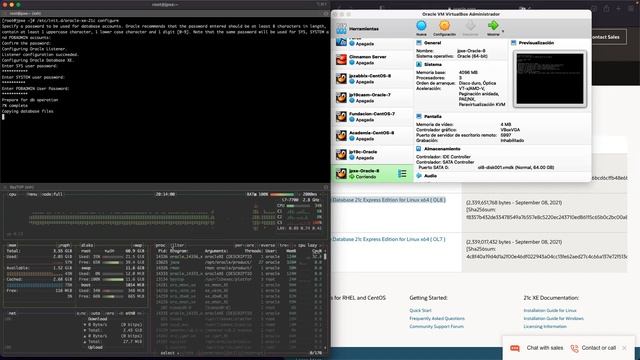This screenshot has width=640, height=360.
Task: Click the disks box label in bpytop
Action: click(87, 245)
